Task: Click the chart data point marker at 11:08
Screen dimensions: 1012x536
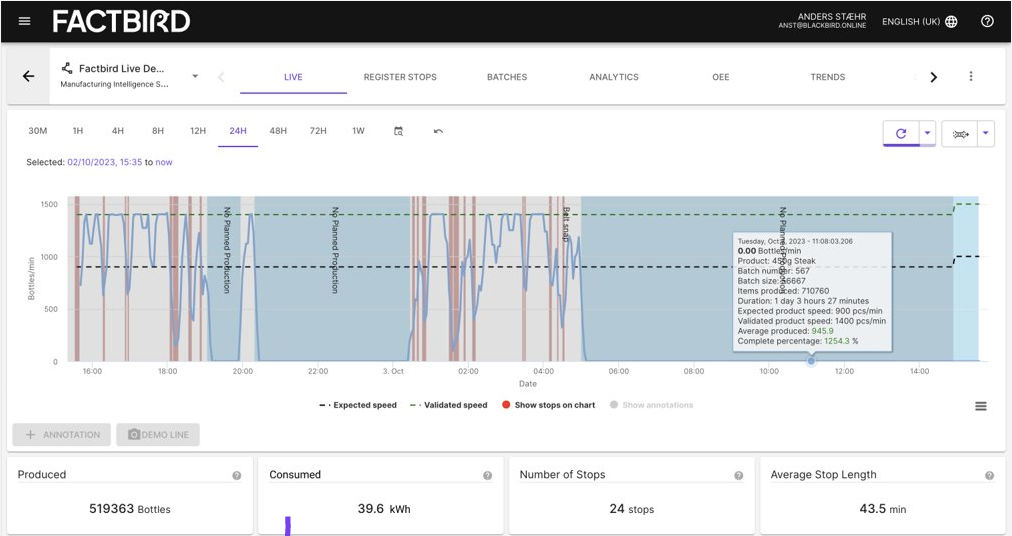Action: tap(811, 361)
